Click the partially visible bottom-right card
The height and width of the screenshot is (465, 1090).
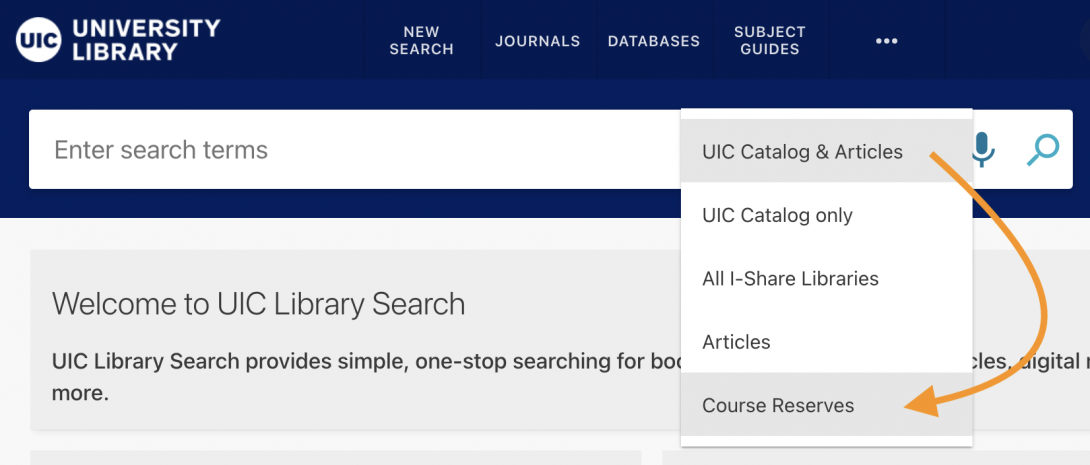pyautogui.click(x=876, y=458)
